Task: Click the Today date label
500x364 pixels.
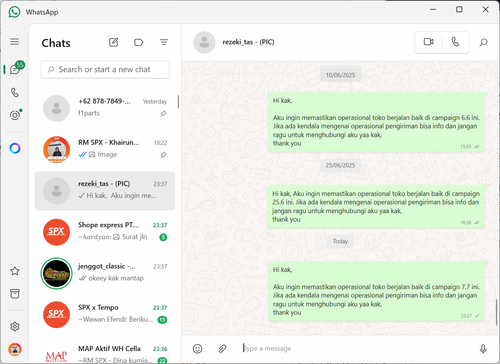Action: (340, 241)
